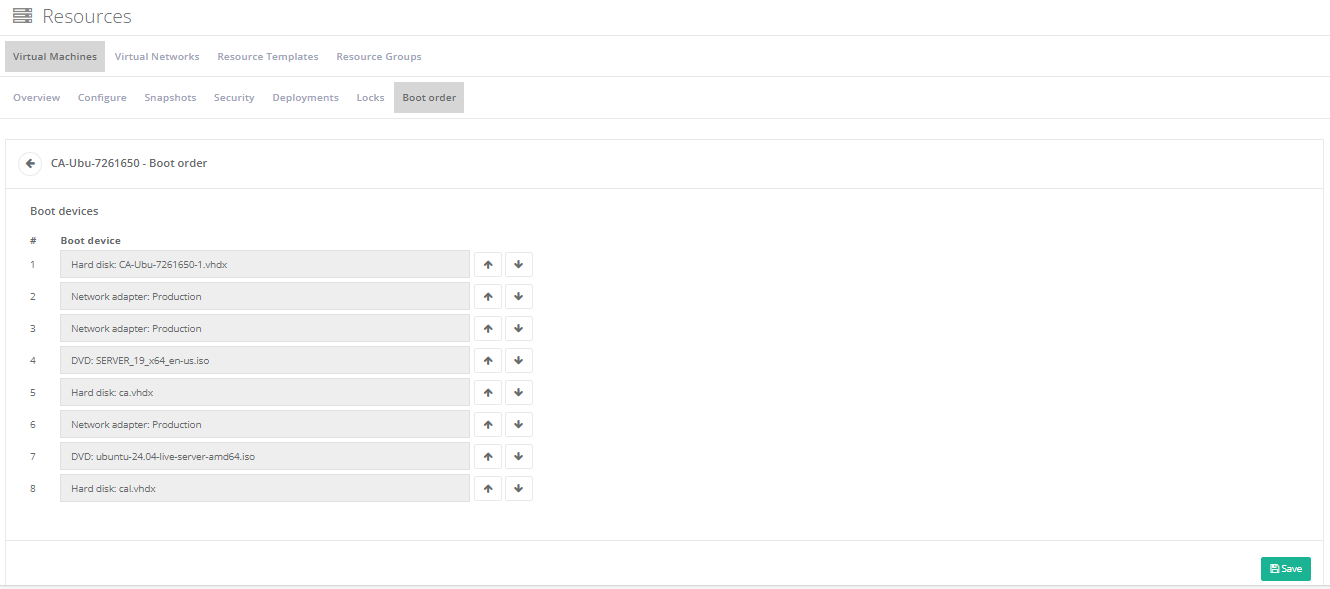This screenshot has width=1330, height=589.
Task: Move ca.vhdx hard disk down
Action: coord(519,393)
